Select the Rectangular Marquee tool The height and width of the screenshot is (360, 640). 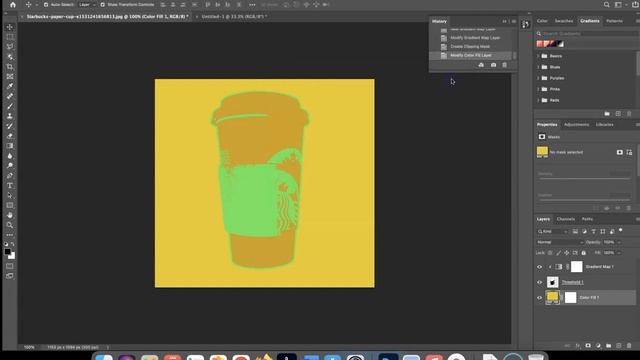[10, 37]
